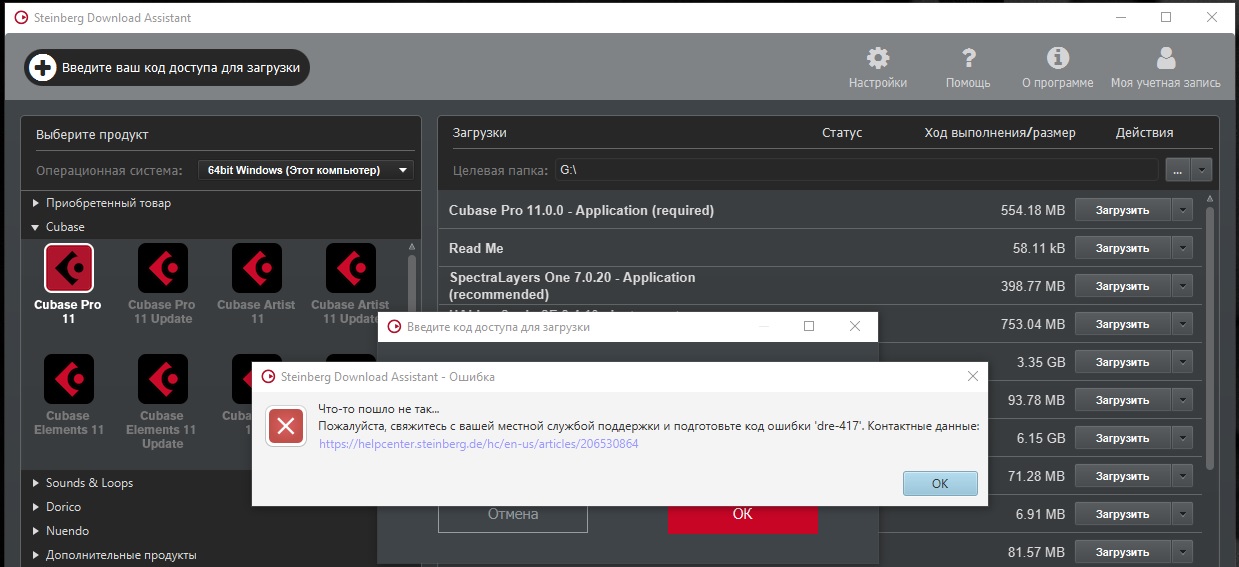Click OK in the error dialog

(x=939, y=483)
